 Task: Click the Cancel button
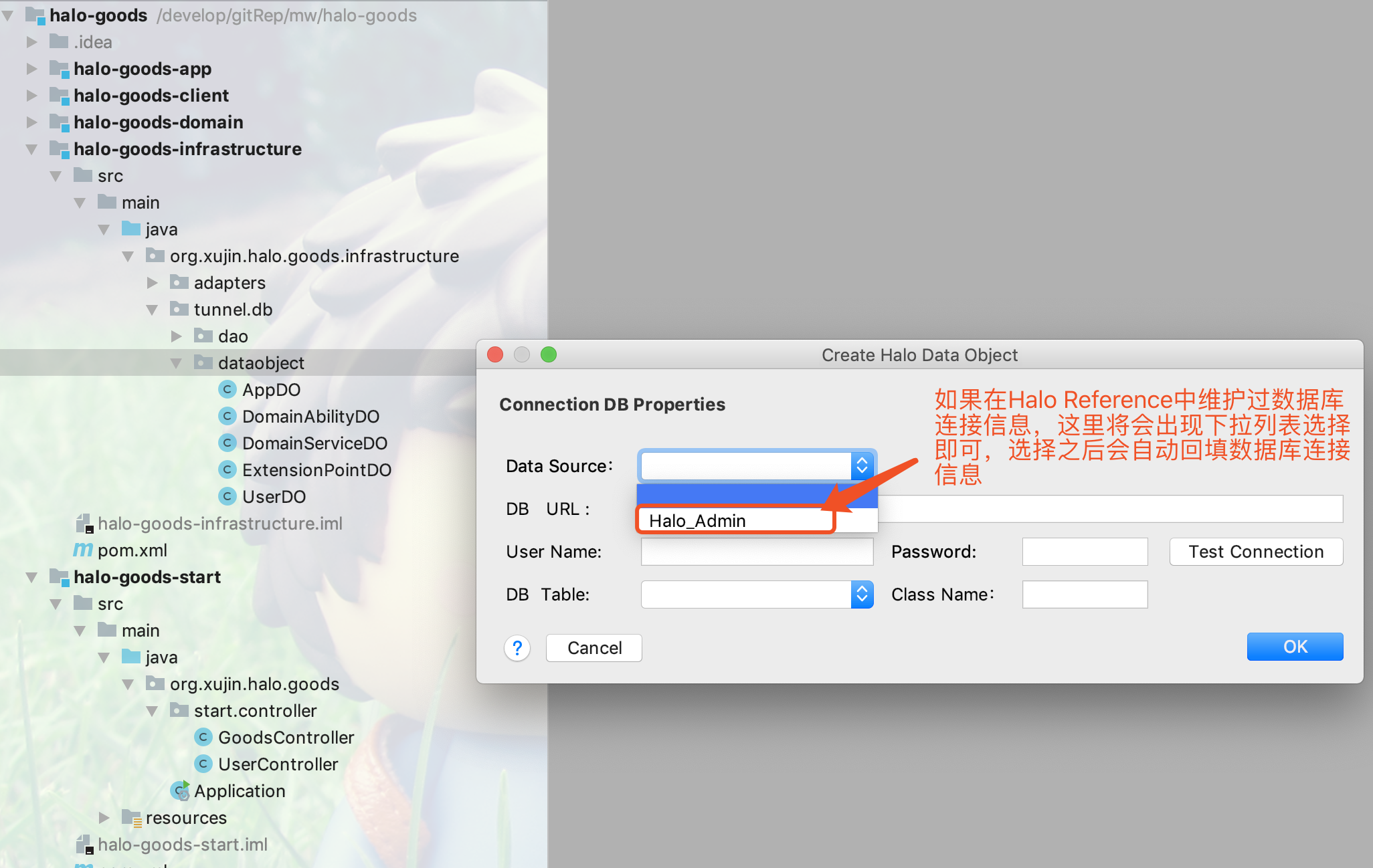point(594,648)
